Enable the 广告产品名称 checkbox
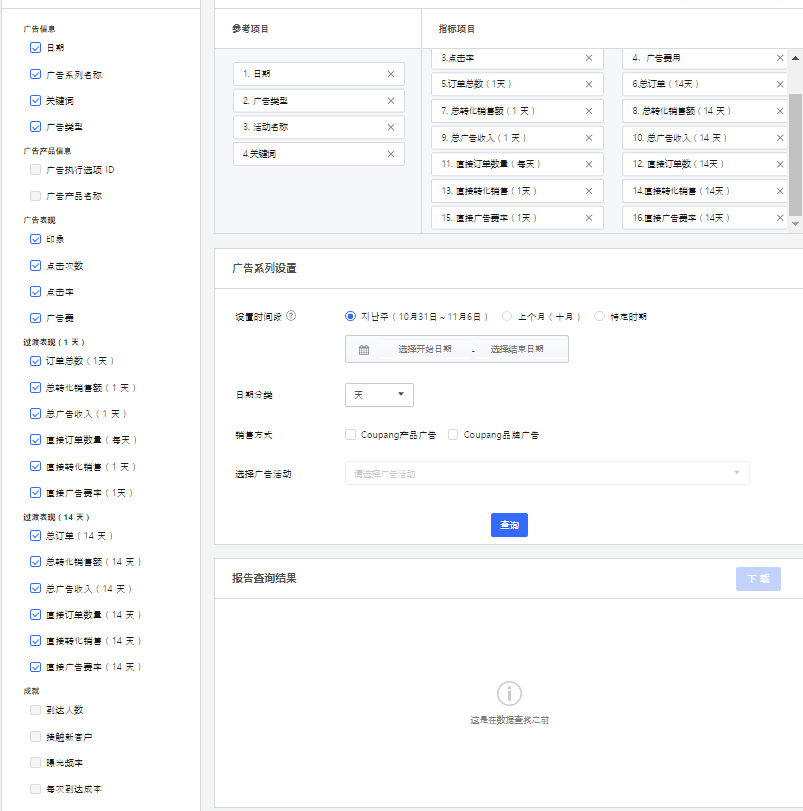Image resolution: width=803 pixels, height=811 pixels. 35,196
